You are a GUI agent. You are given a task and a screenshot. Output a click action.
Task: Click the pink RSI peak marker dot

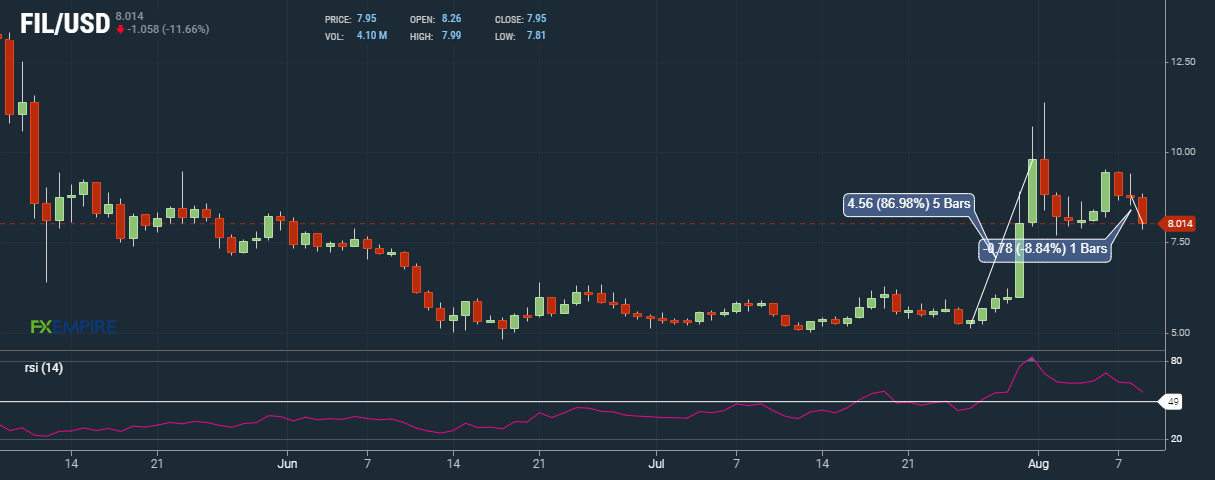1031,358
